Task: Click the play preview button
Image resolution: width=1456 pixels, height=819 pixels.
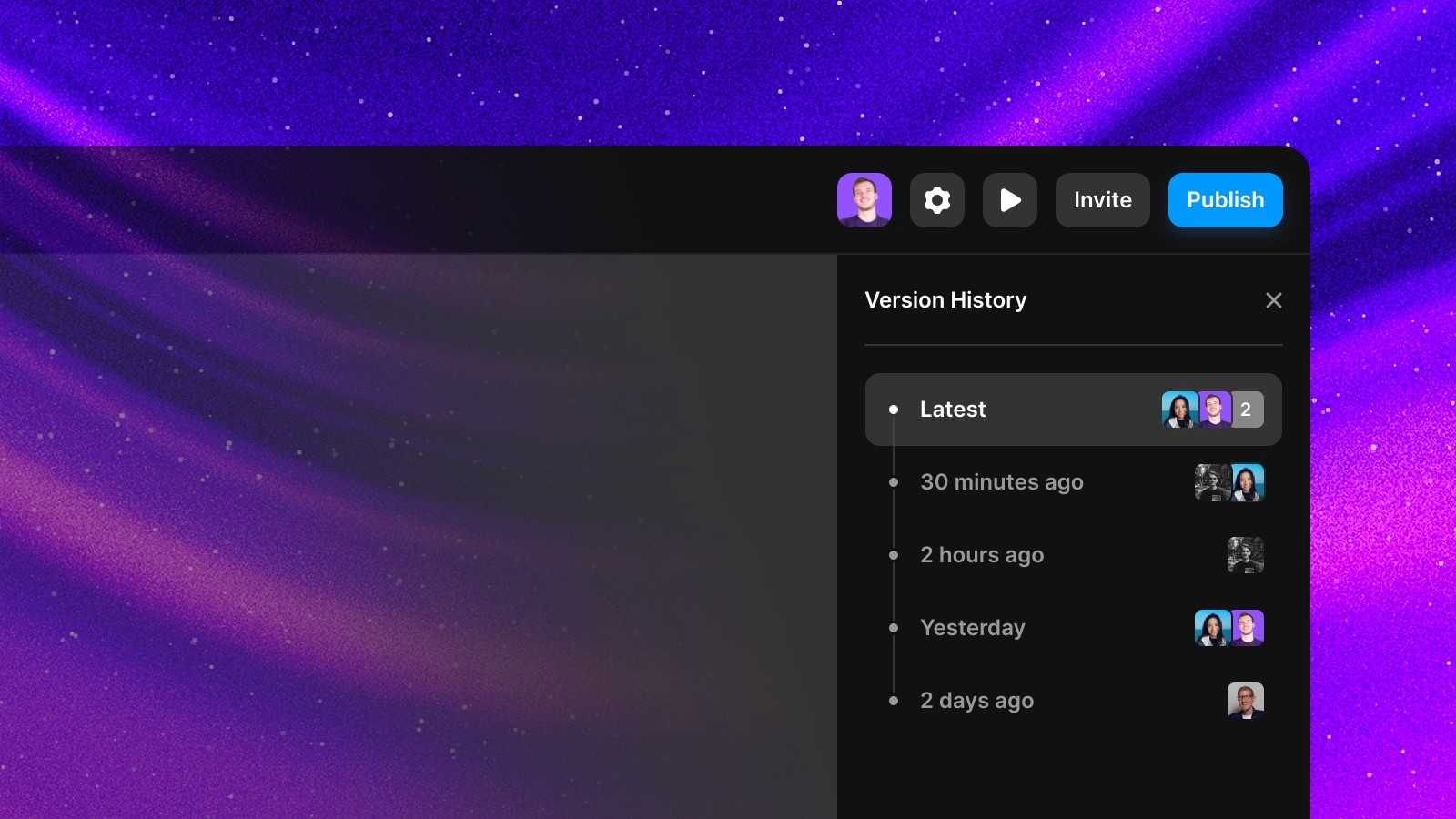Action: point(1009,200)
